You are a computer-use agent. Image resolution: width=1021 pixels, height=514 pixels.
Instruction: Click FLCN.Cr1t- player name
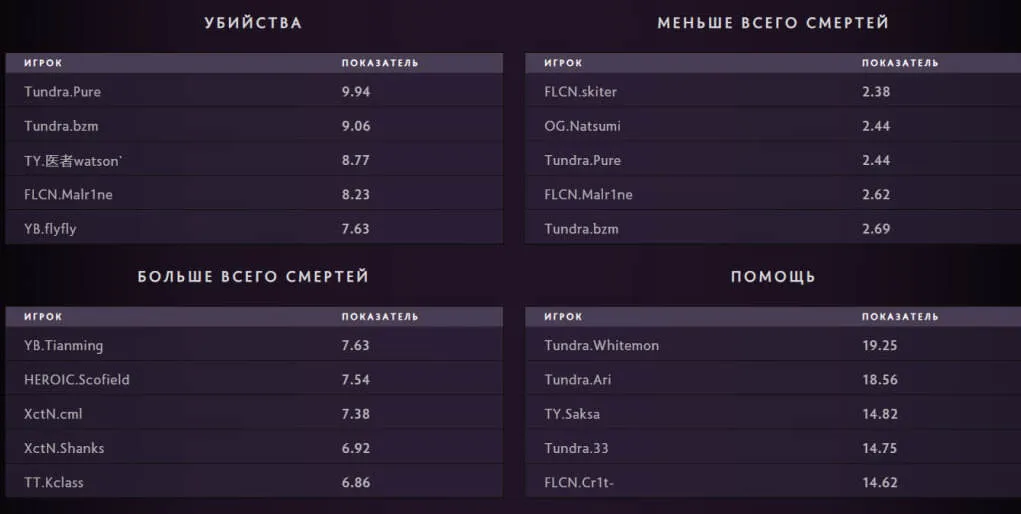click(576, 483)
